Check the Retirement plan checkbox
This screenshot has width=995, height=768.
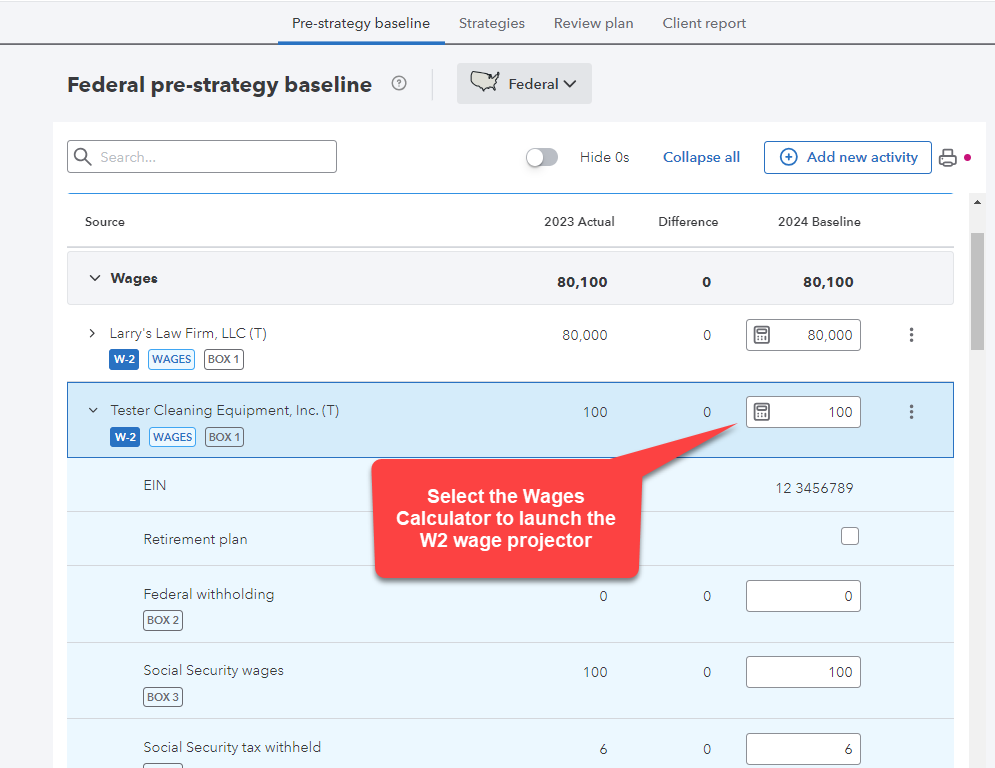pyautogui.click(x=850, y=537)
